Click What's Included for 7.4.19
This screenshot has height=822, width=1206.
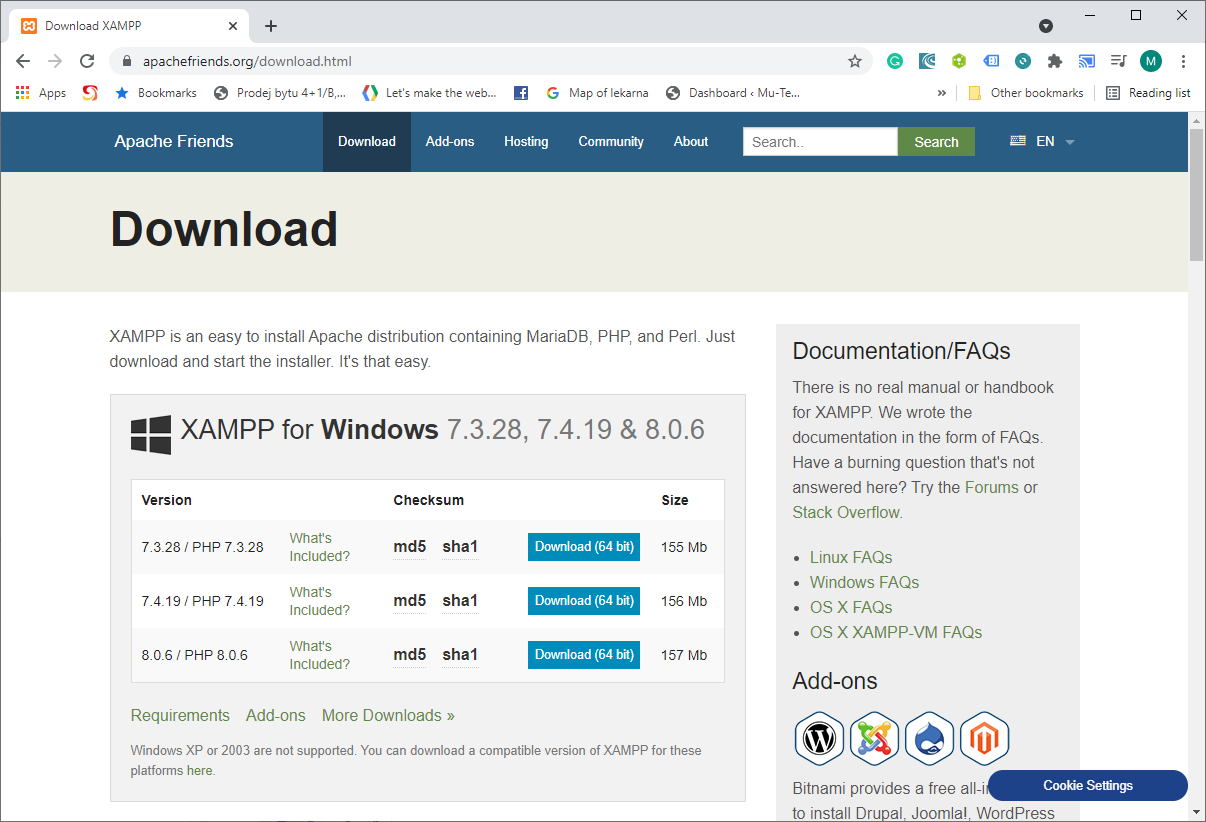[320, 601]
